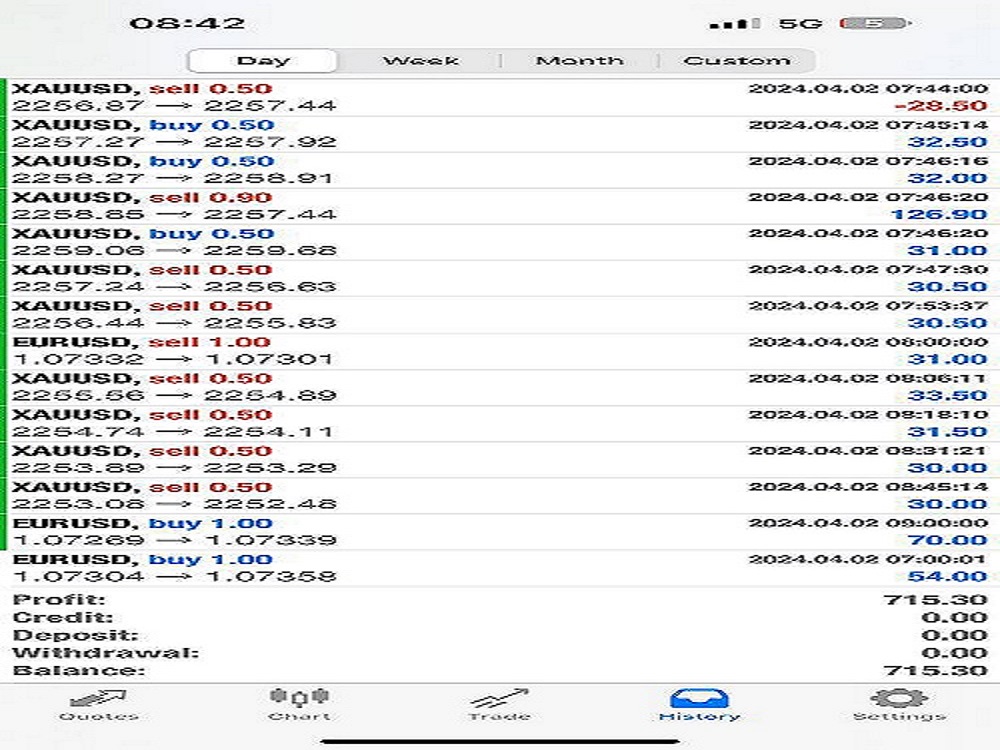This screenshot has height=750, width=1000.
Task: Select the Balance value 715.30
Action: pos(936,671)
